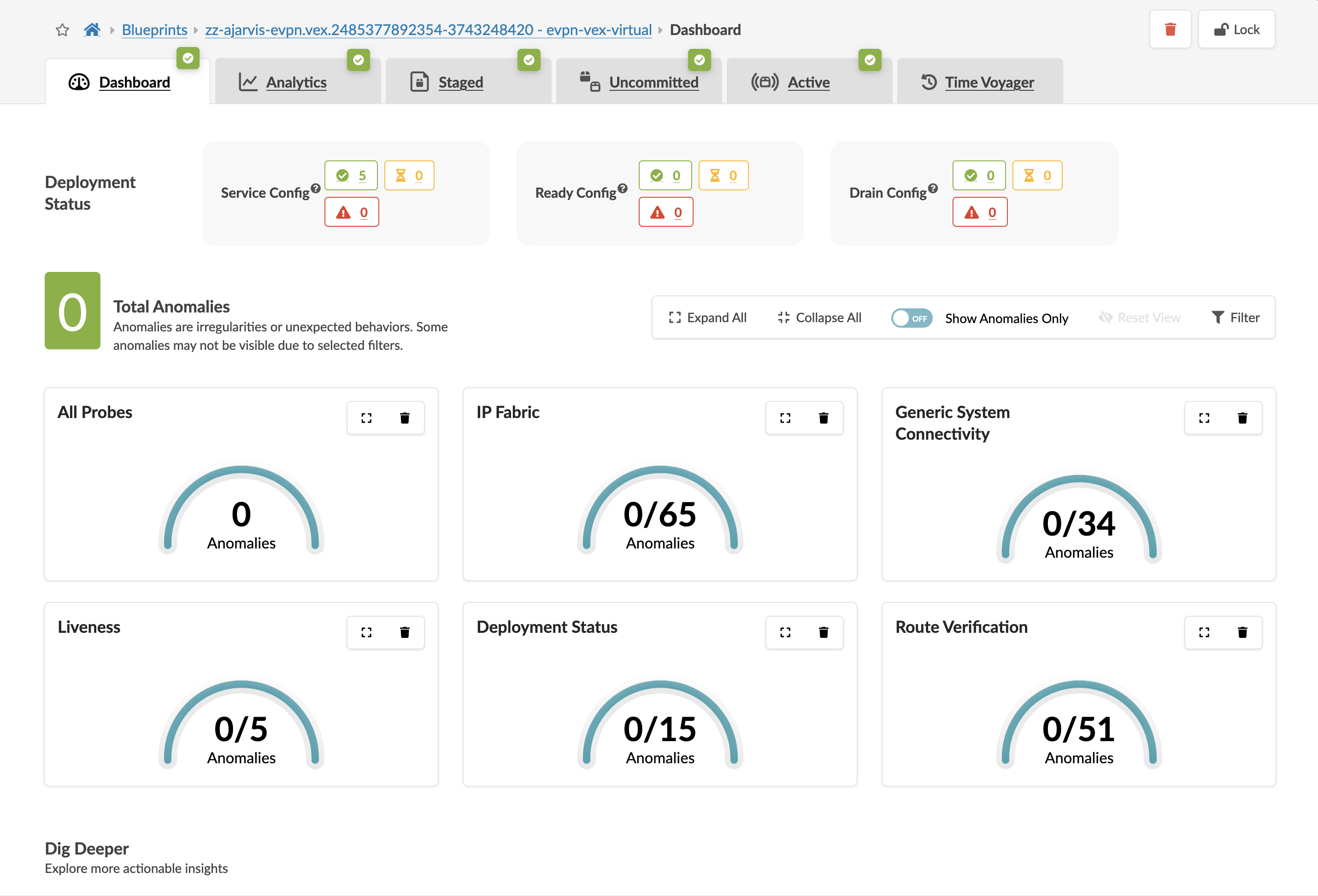Open the Filter options
Screen dimensions: 1318x896
[x=1236, y=317]
